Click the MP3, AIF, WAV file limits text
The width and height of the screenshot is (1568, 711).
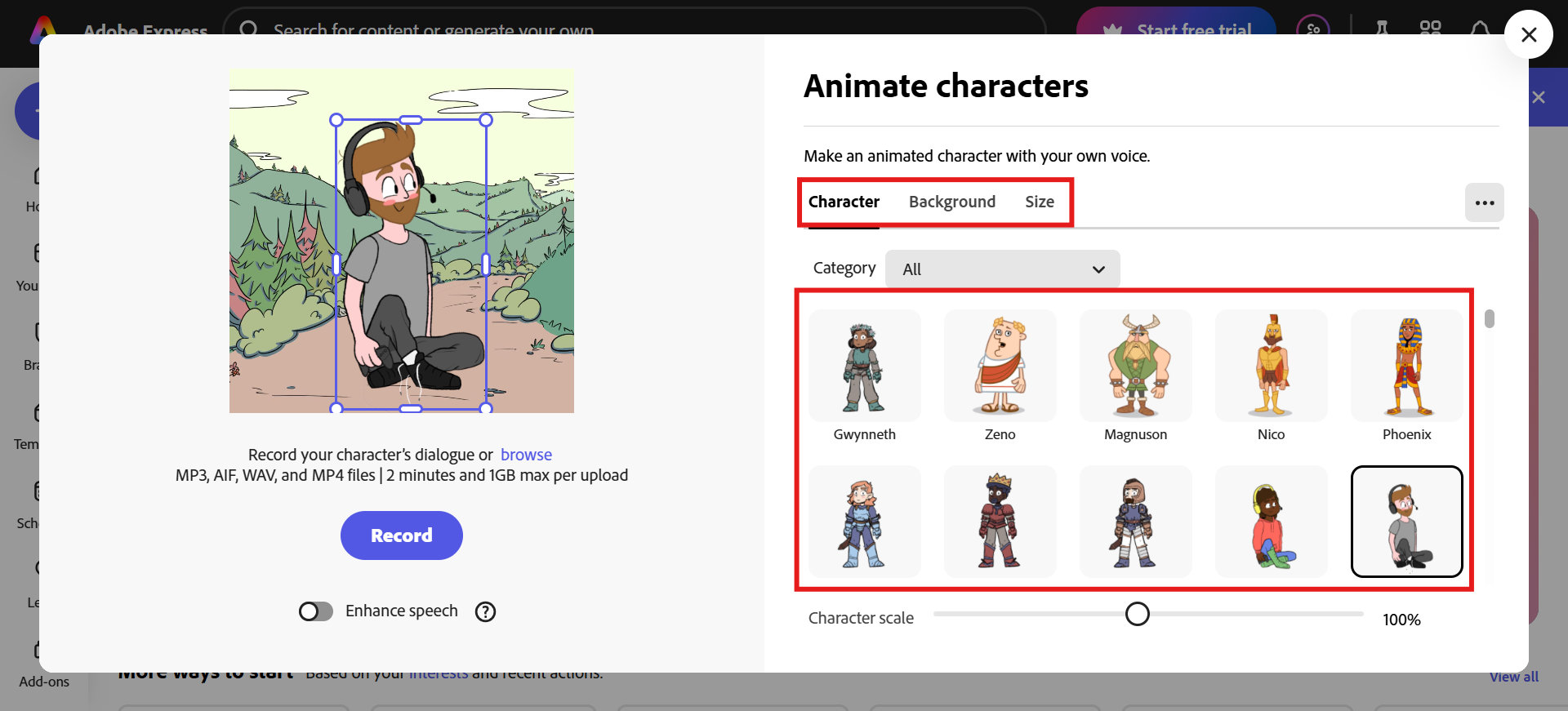402,475
